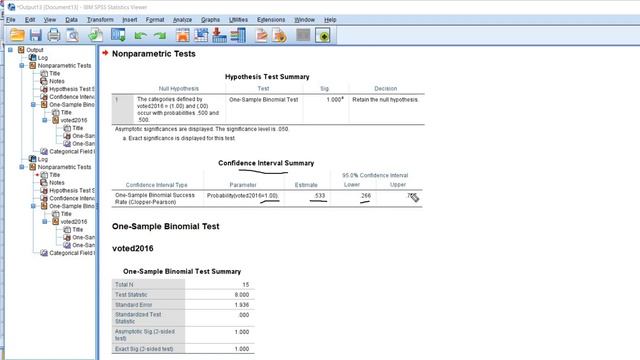Viewport: 640px width, 360px height.
Task: Open the Utilities menu
Action: coord(238,20)
